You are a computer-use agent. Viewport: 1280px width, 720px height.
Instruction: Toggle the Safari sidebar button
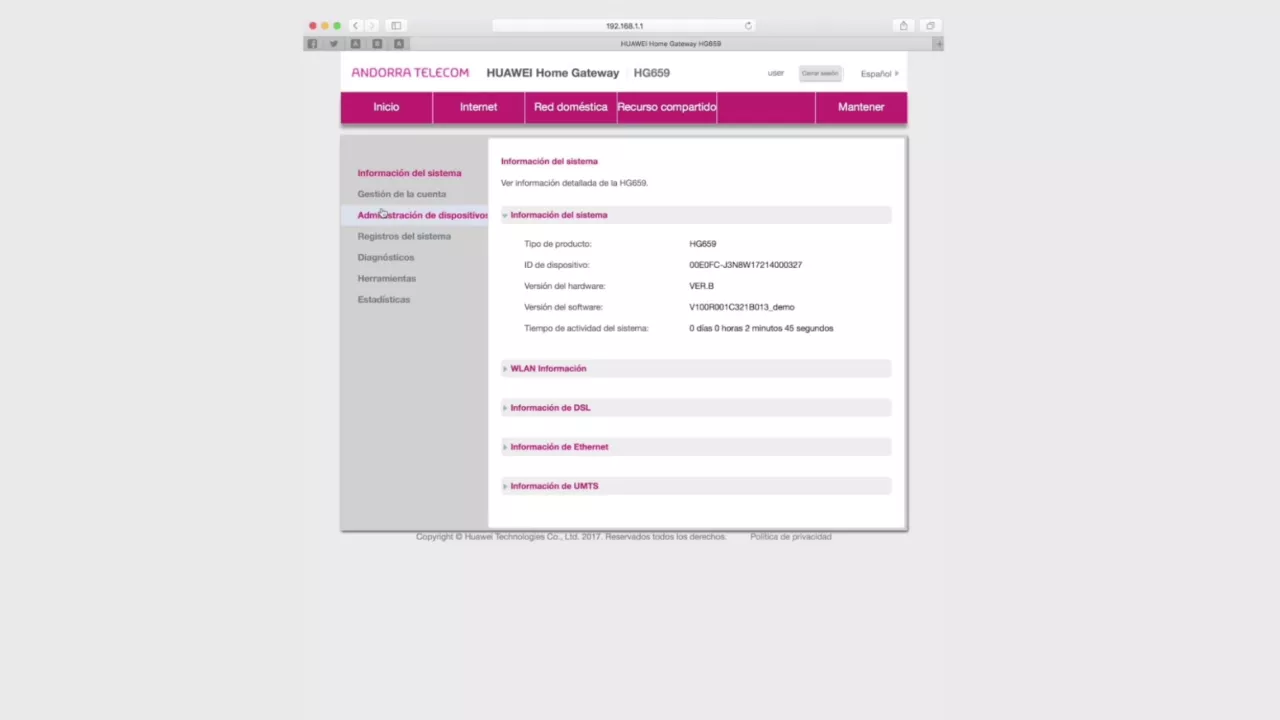point(396,26)
